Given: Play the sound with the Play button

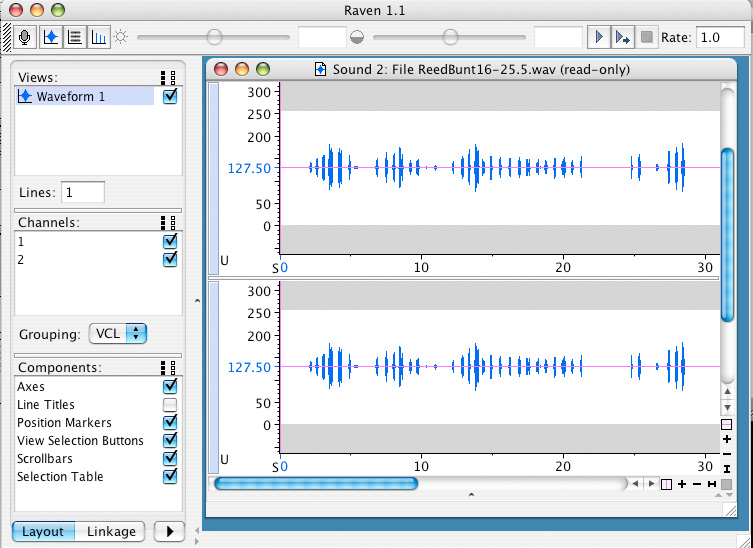Looking at the screenshot, I should coord(599,37).
